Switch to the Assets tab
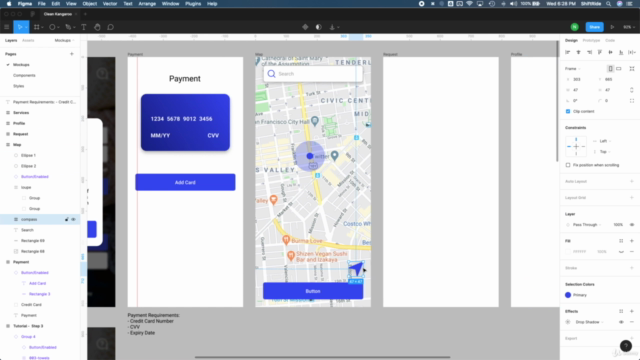Image resolution: width=640 pixels, height=360 pixels. pyautogui.click(x=28, y=40)
